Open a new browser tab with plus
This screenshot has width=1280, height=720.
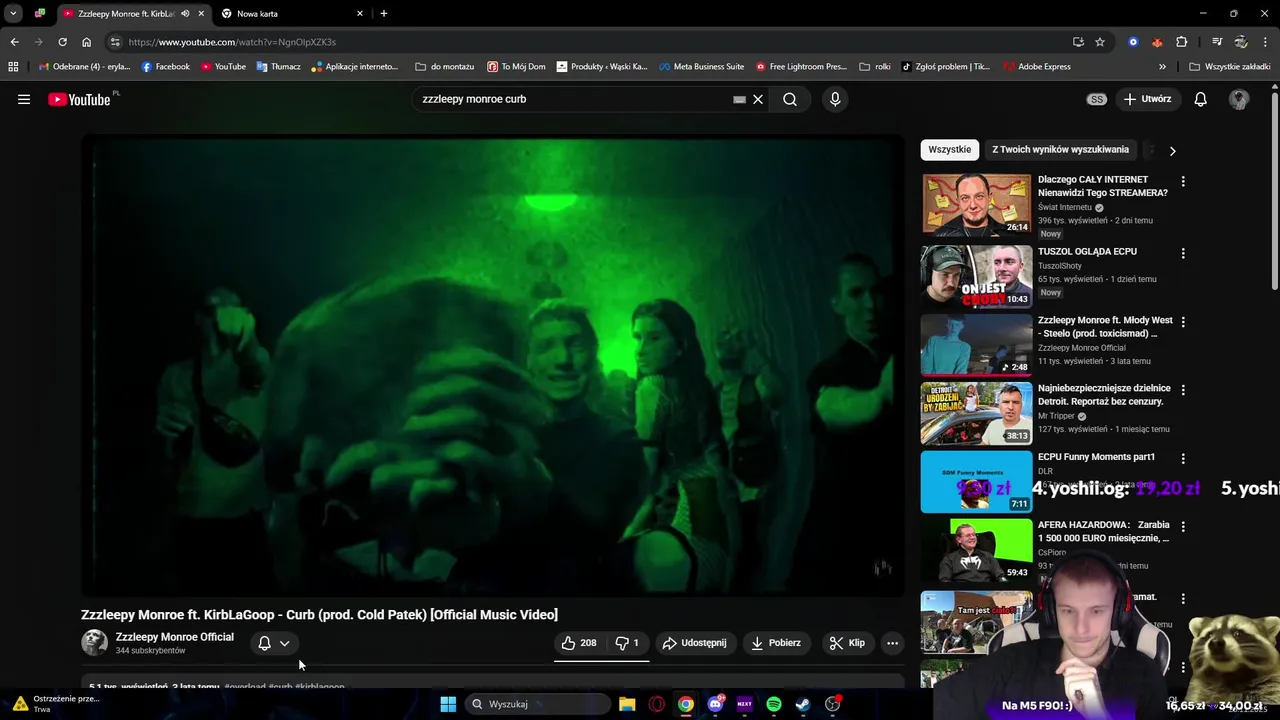[384, 14]
